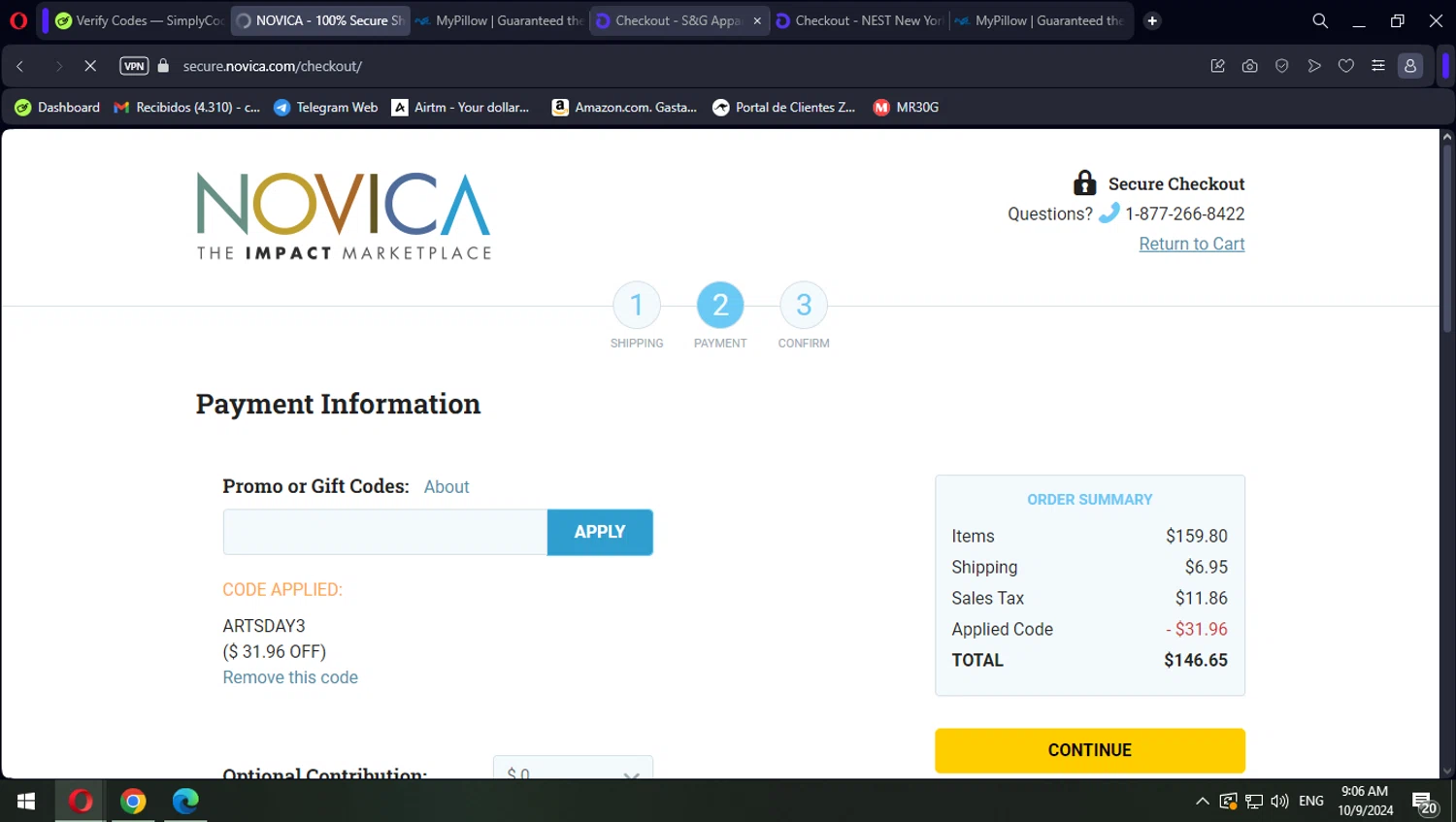Open the edit/share page icon in address bar
Viewport: 1456px width, 822px height.
(1217, 66)
